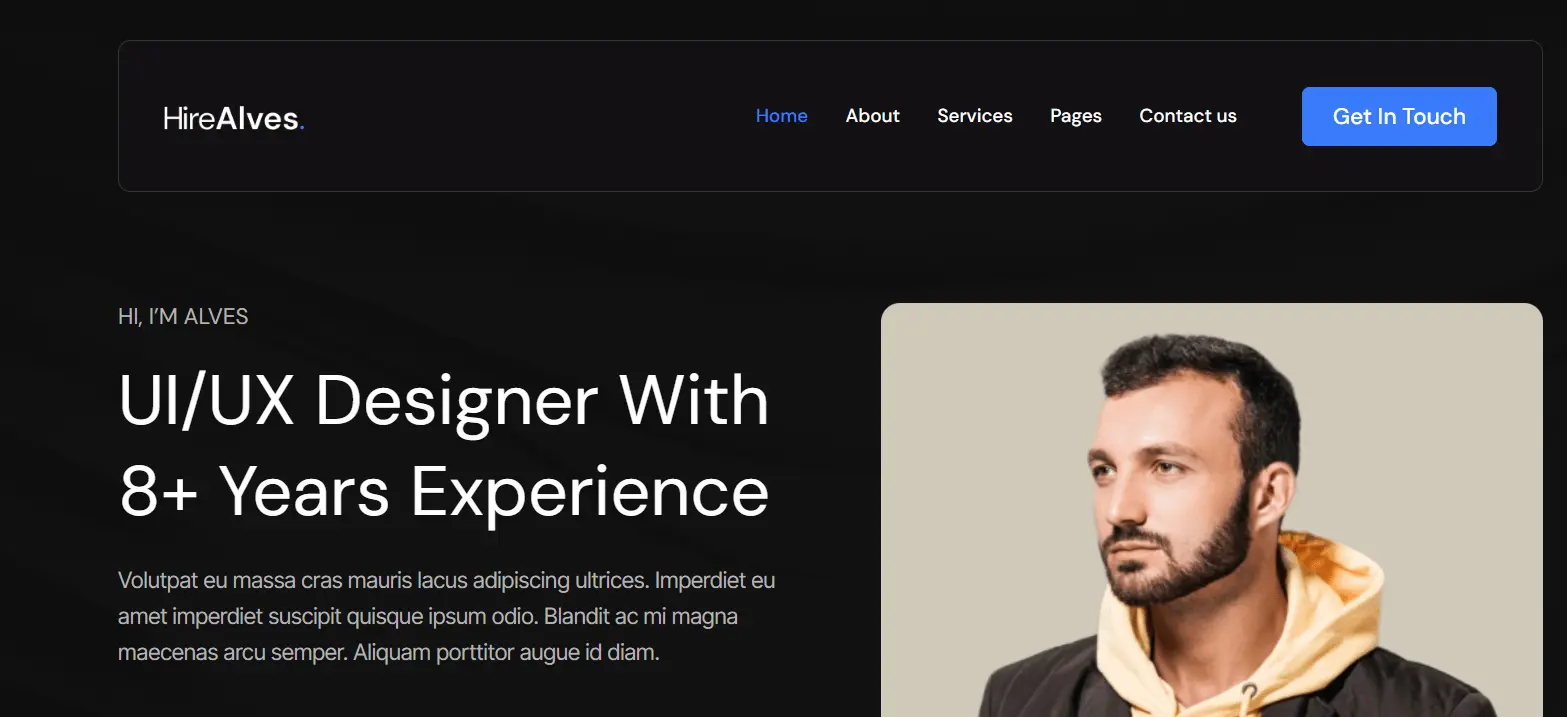This screenshot has height=717, width=1567.
Task: Click the HireAlves logo
Action: pyautogui.click(x=234, y=119)
